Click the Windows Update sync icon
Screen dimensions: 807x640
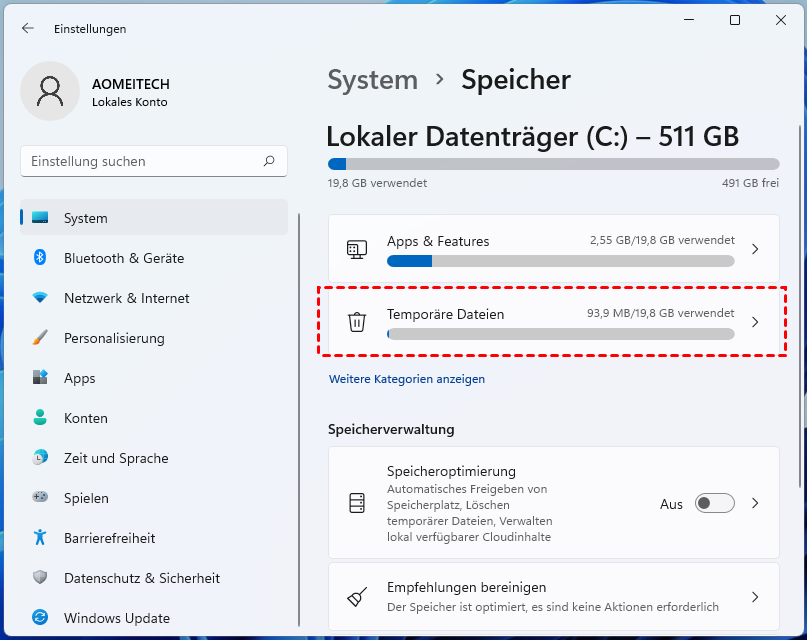pos(40,618)
